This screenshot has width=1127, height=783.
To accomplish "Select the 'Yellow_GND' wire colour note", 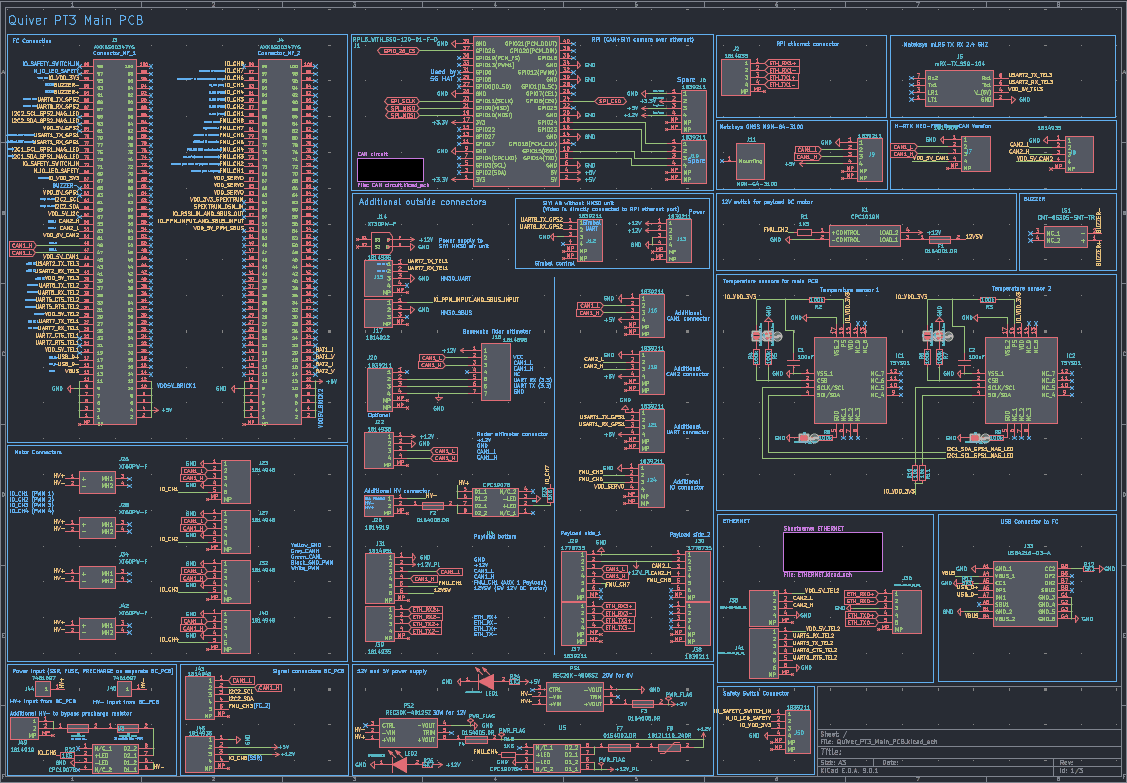I will click(306, 545).
